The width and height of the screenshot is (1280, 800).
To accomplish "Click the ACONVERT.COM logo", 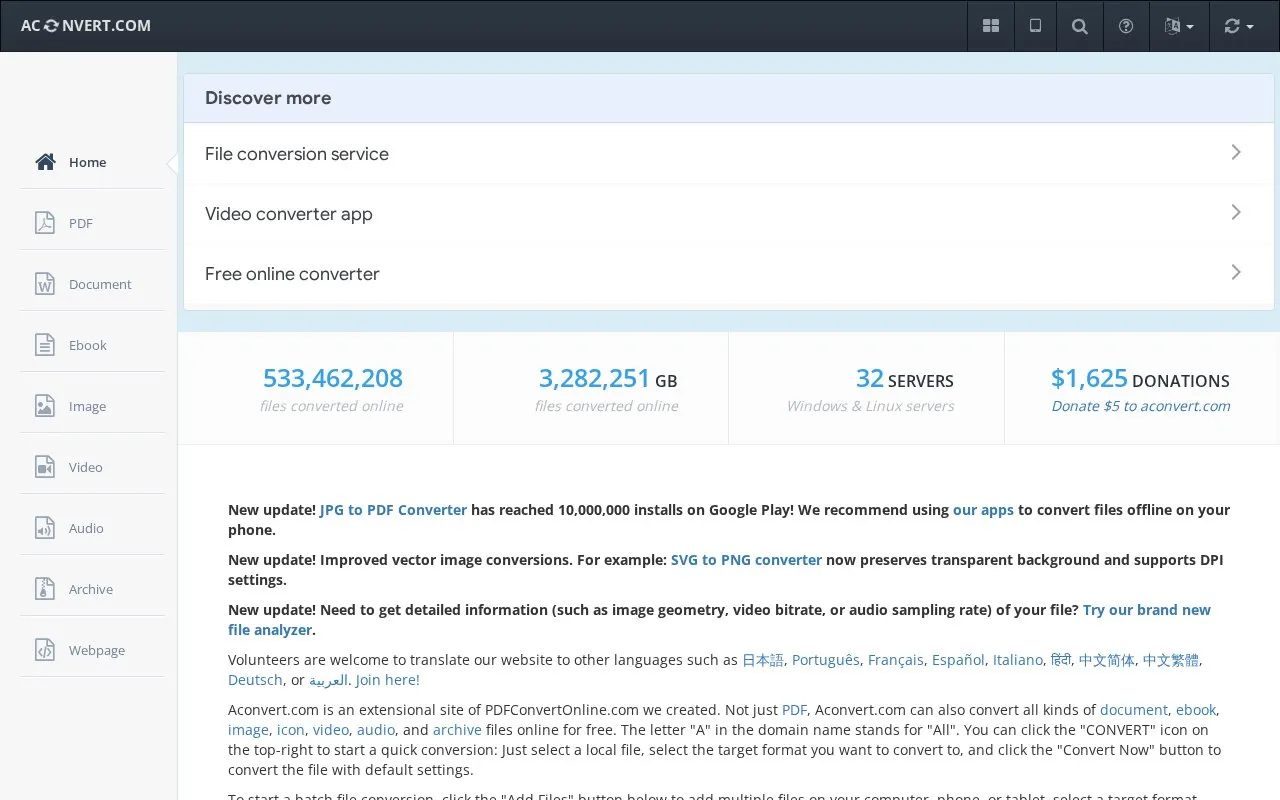I will pos(86,26).
